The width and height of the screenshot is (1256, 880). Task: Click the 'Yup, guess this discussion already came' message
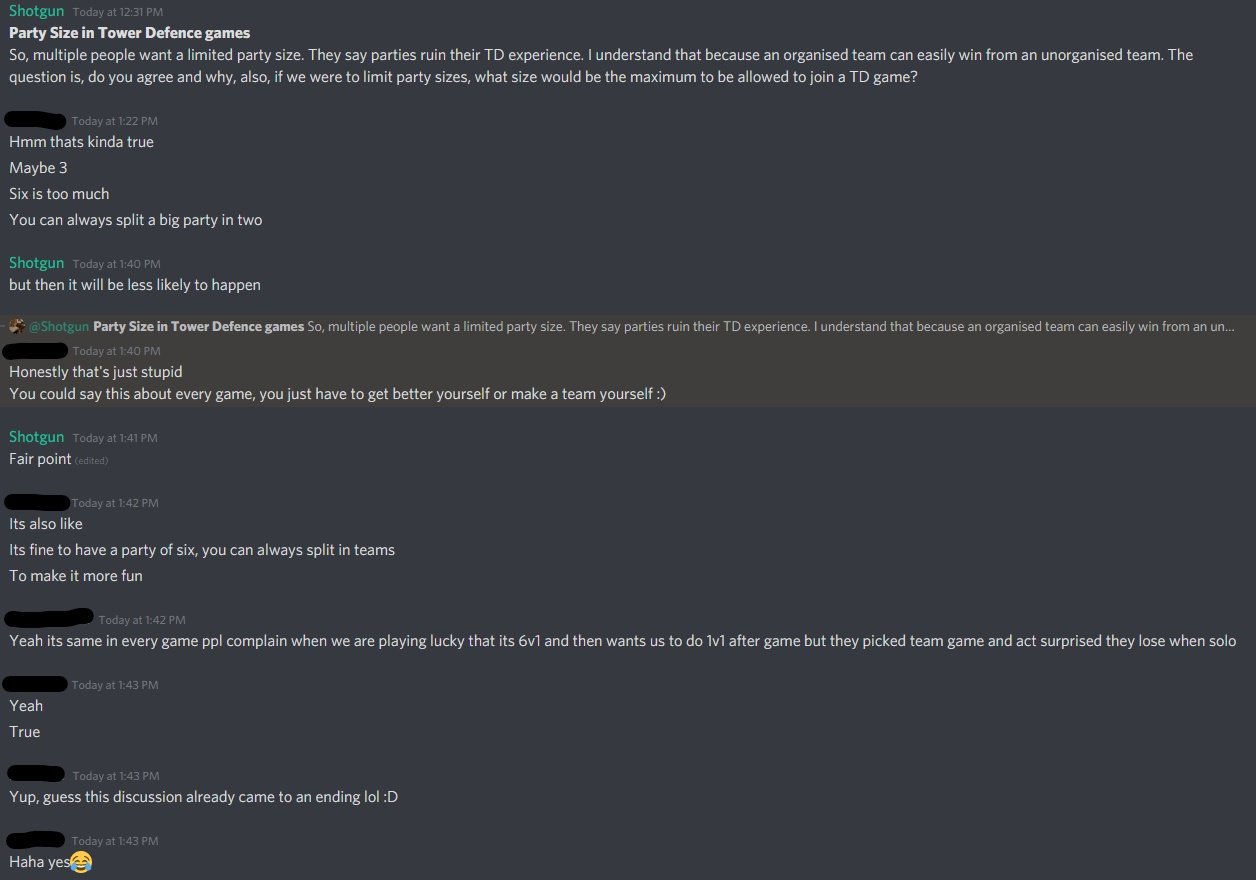pos(204,797)
